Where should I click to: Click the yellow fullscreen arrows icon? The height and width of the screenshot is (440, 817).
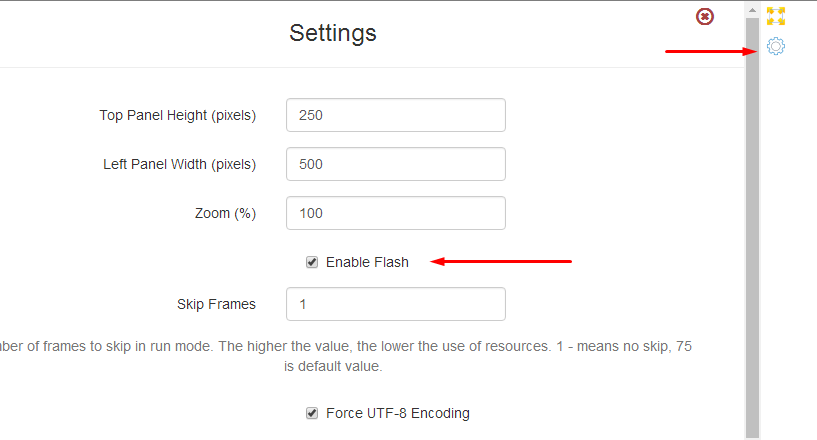click(x=776, y=16)
